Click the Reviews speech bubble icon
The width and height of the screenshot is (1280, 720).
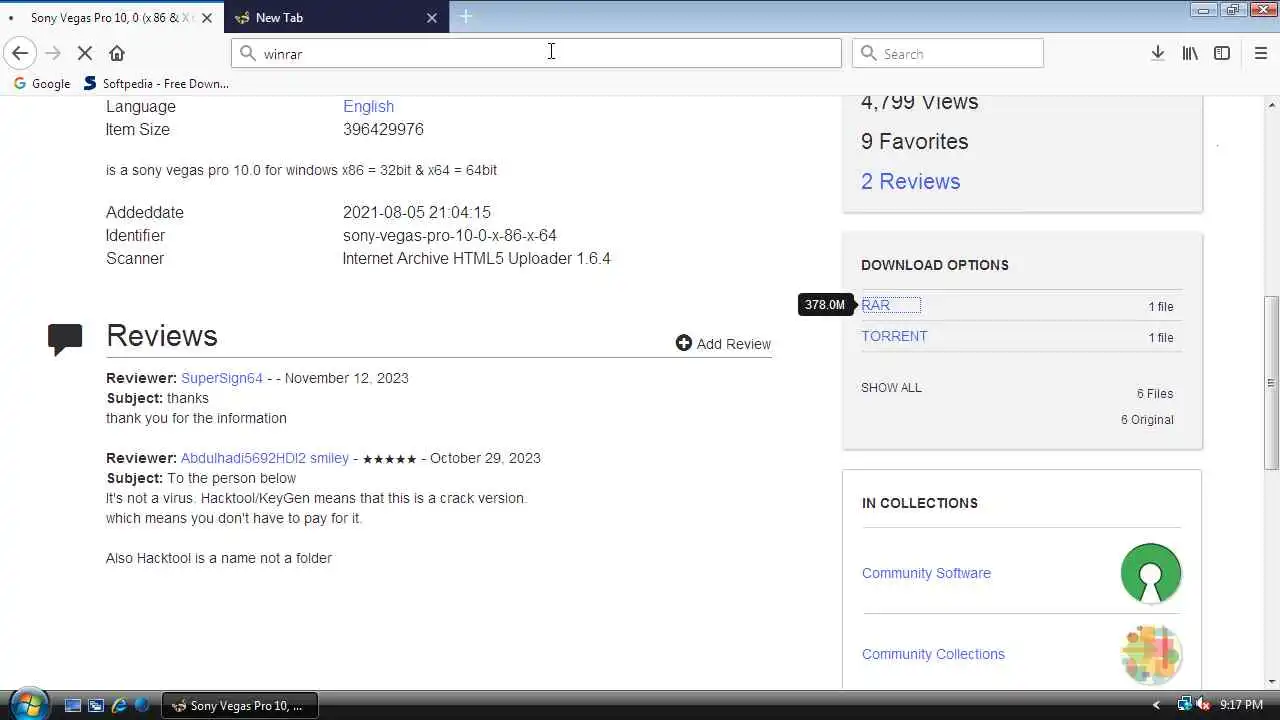[65, 339]
